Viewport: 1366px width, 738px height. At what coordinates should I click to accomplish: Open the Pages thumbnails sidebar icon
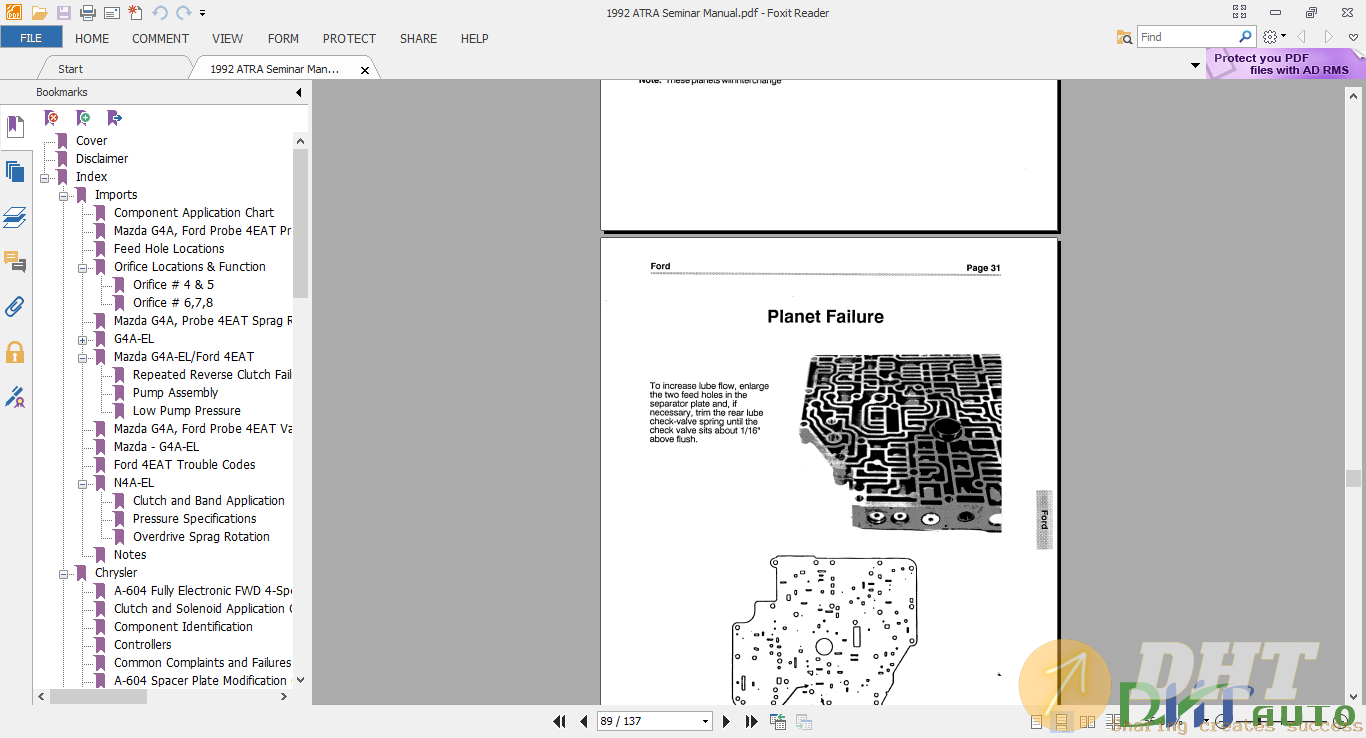15,171
